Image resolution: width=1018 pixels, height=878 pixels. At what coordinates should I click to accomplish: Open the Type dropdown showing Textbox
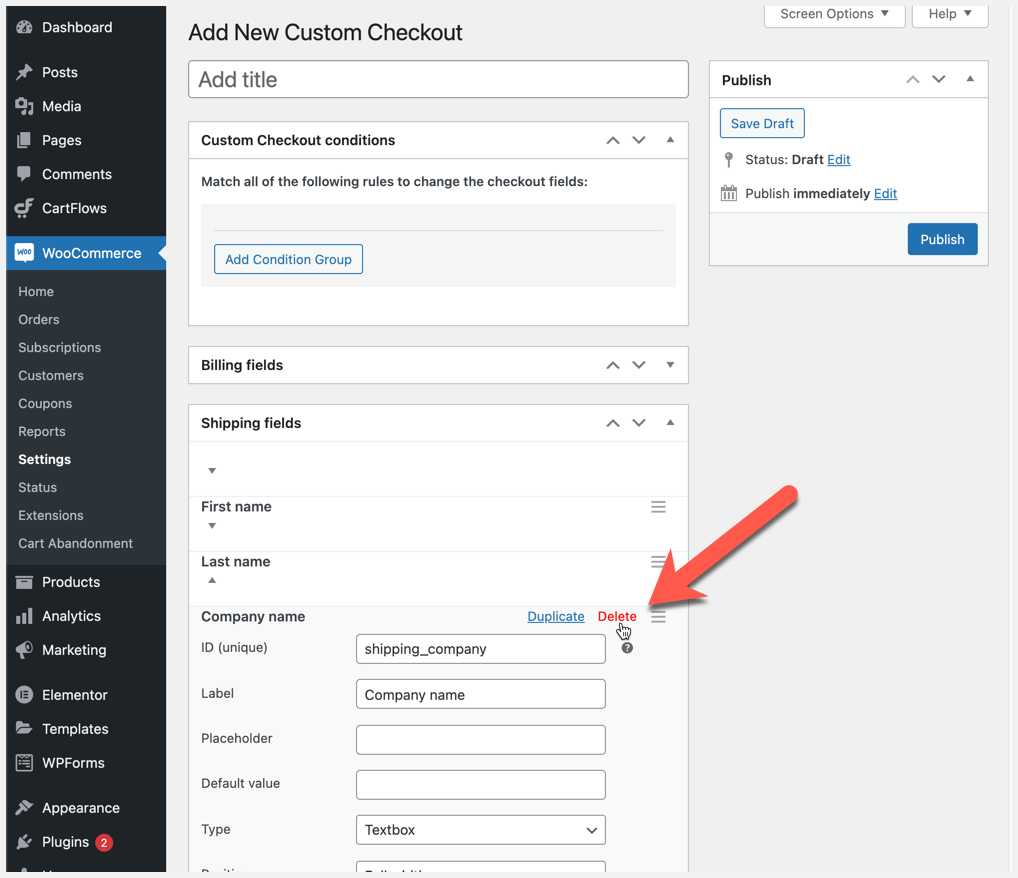480,830
